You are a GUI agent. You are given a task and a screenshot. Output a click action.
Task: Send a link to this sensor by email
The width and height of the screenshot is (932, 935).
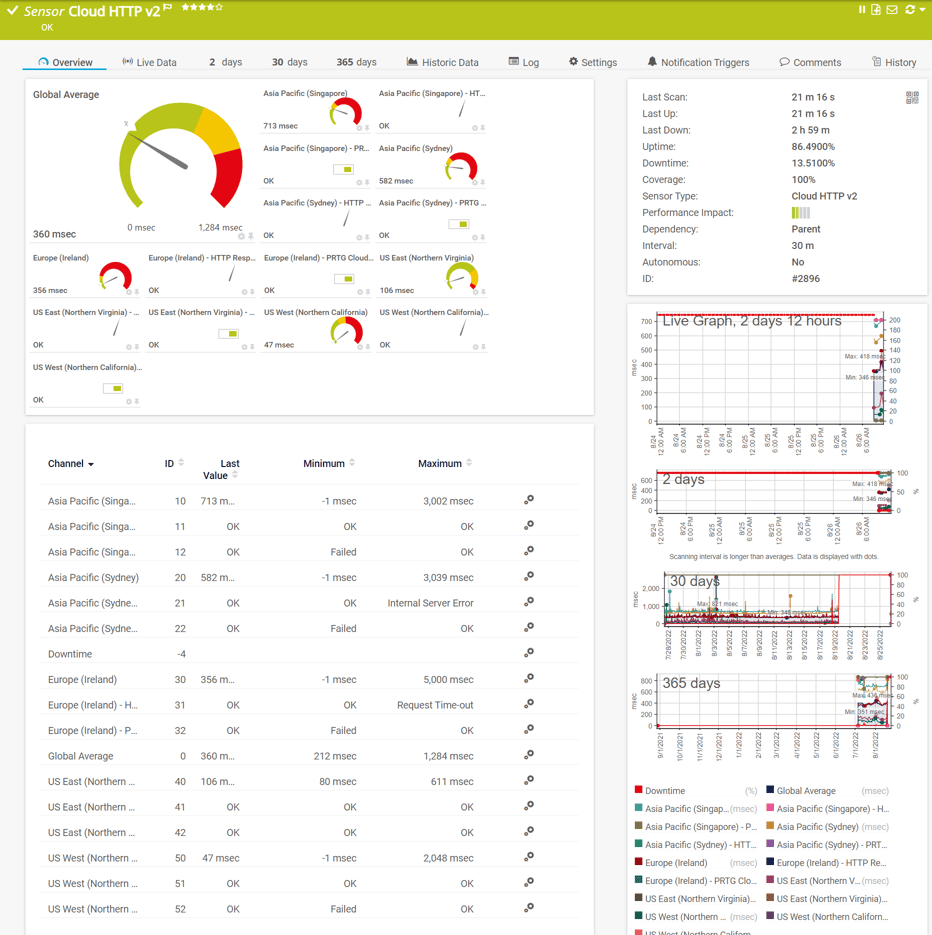(890, 9)
